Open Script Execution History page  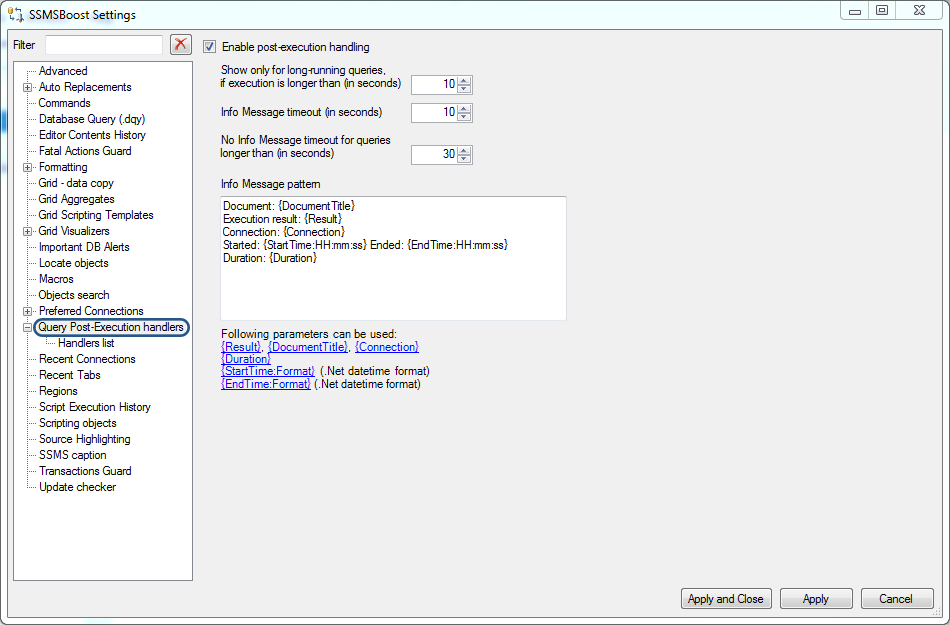tap(95, 407)
